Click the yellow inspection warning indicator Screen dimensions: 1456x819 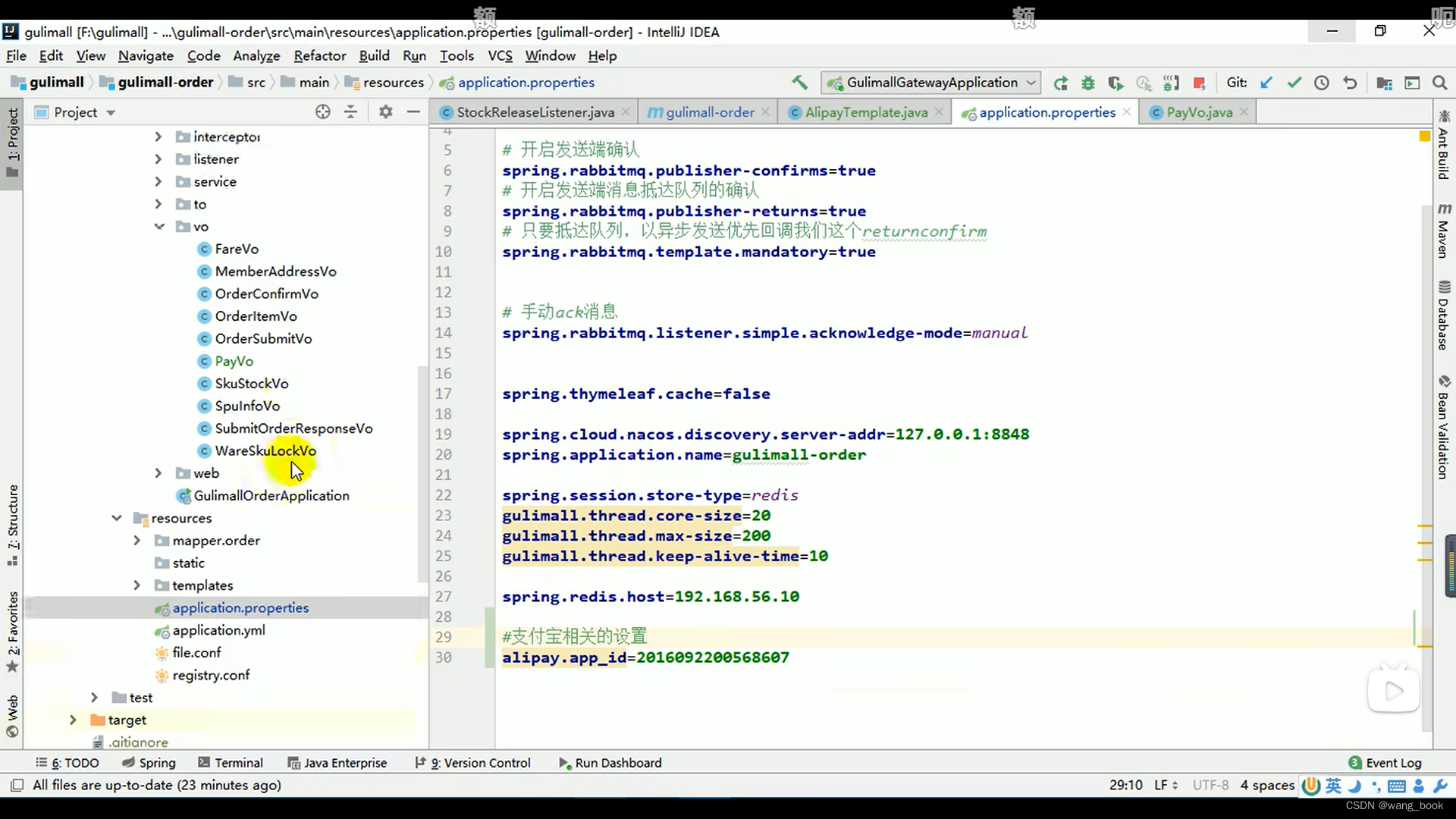click(x=1424, y=136)
